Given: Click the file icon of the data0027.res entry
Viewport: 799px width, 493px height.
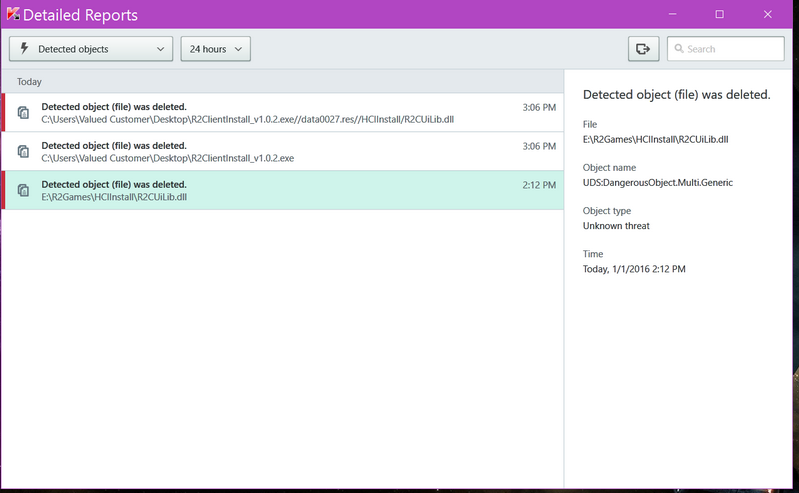Looking at the screenshot, I should point(23,113).
